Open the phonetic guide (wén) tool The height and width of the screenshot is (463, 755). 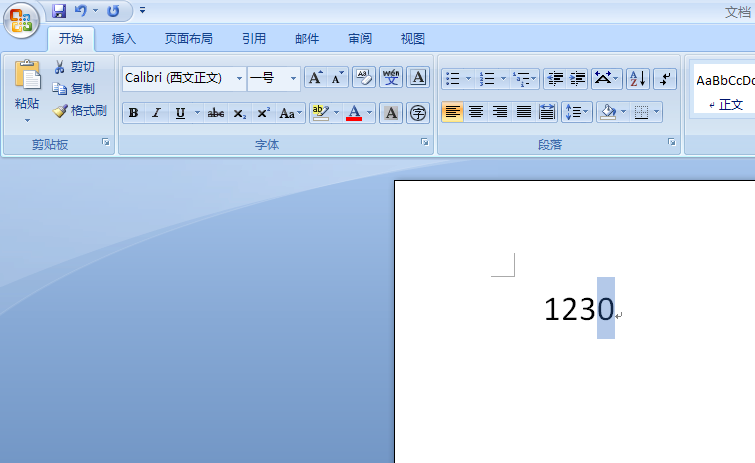pos(391,78)
